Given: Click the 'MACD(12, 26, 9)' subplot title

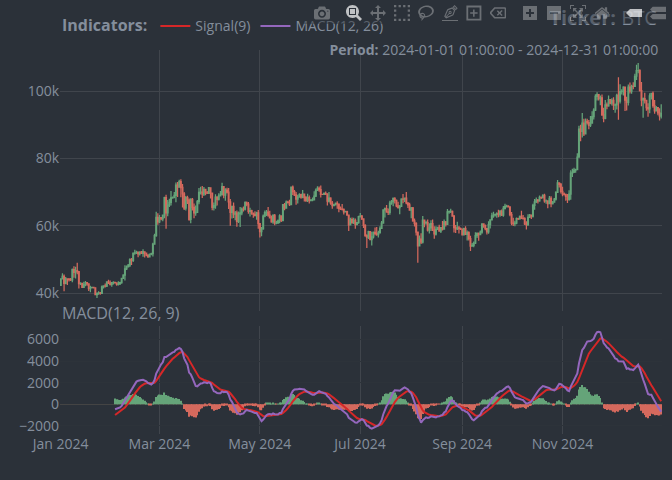Looking at the screenshot, I should coord(121,313).
